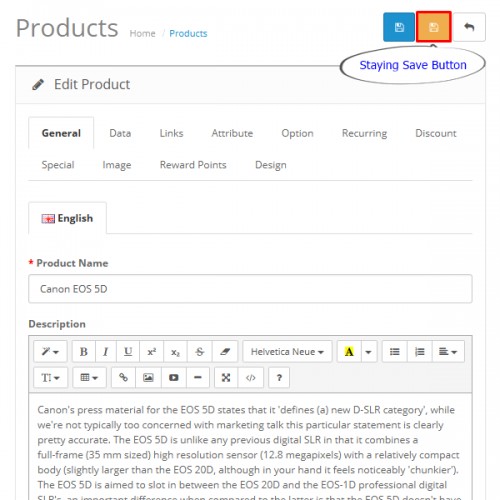Open the color options dropdown arrow
500x500 pixels.
pos(369,351)
